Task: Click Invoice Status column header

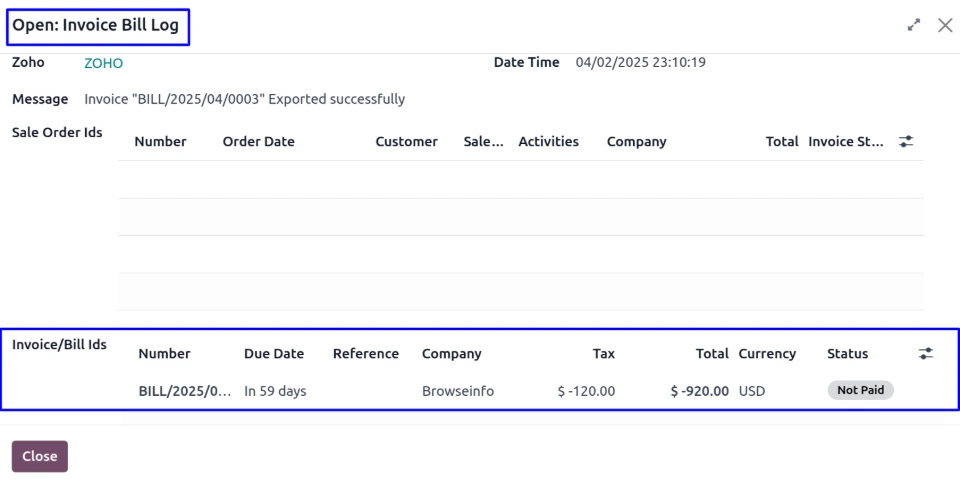Action: coord(845,142)
